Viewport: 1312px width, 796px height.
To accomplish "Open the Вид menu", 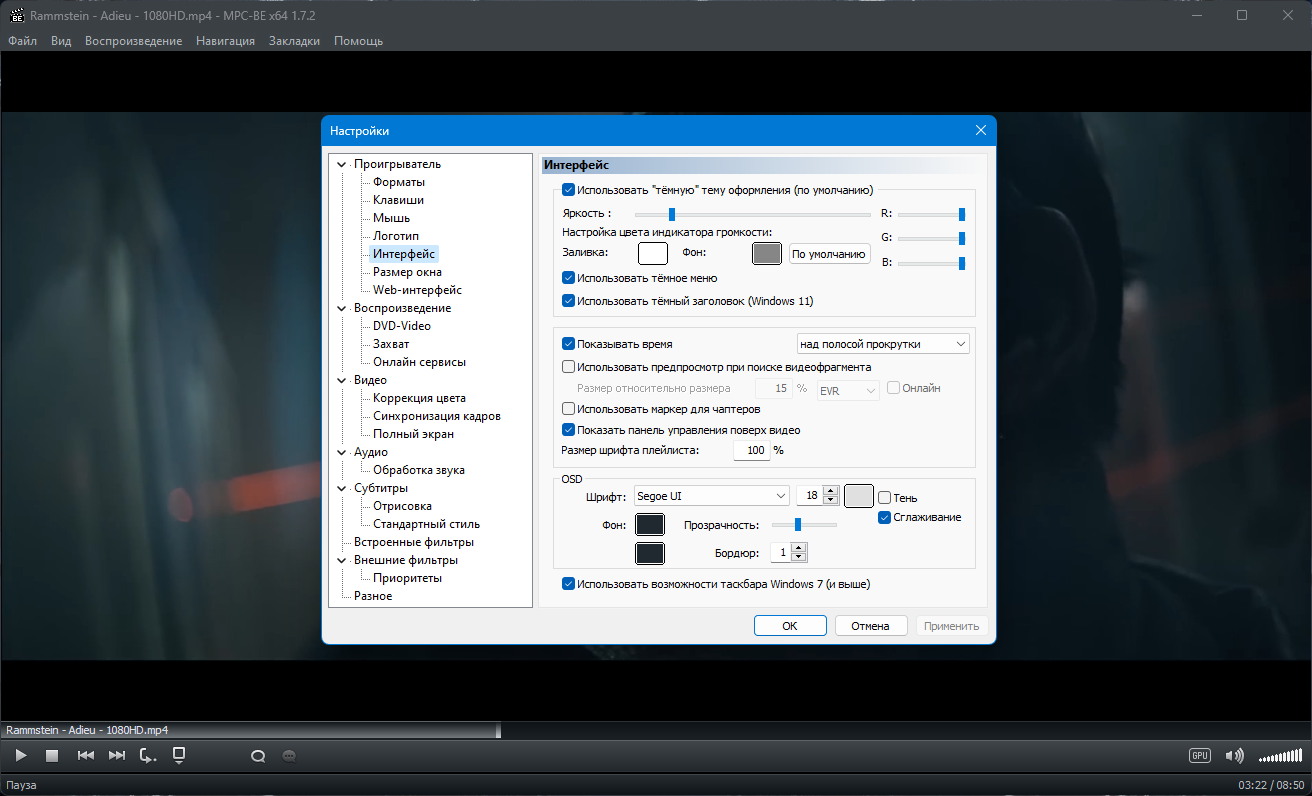I will point(61,41).
